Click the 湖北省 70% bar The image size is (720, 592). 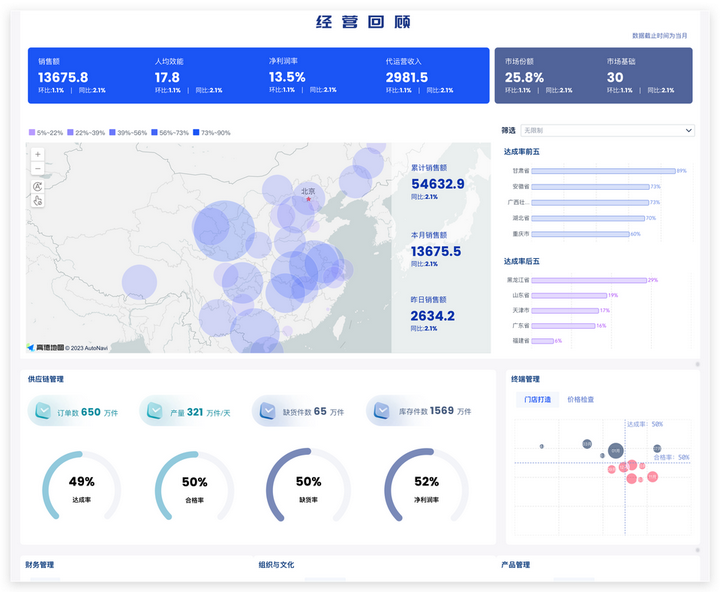[588, 218]
